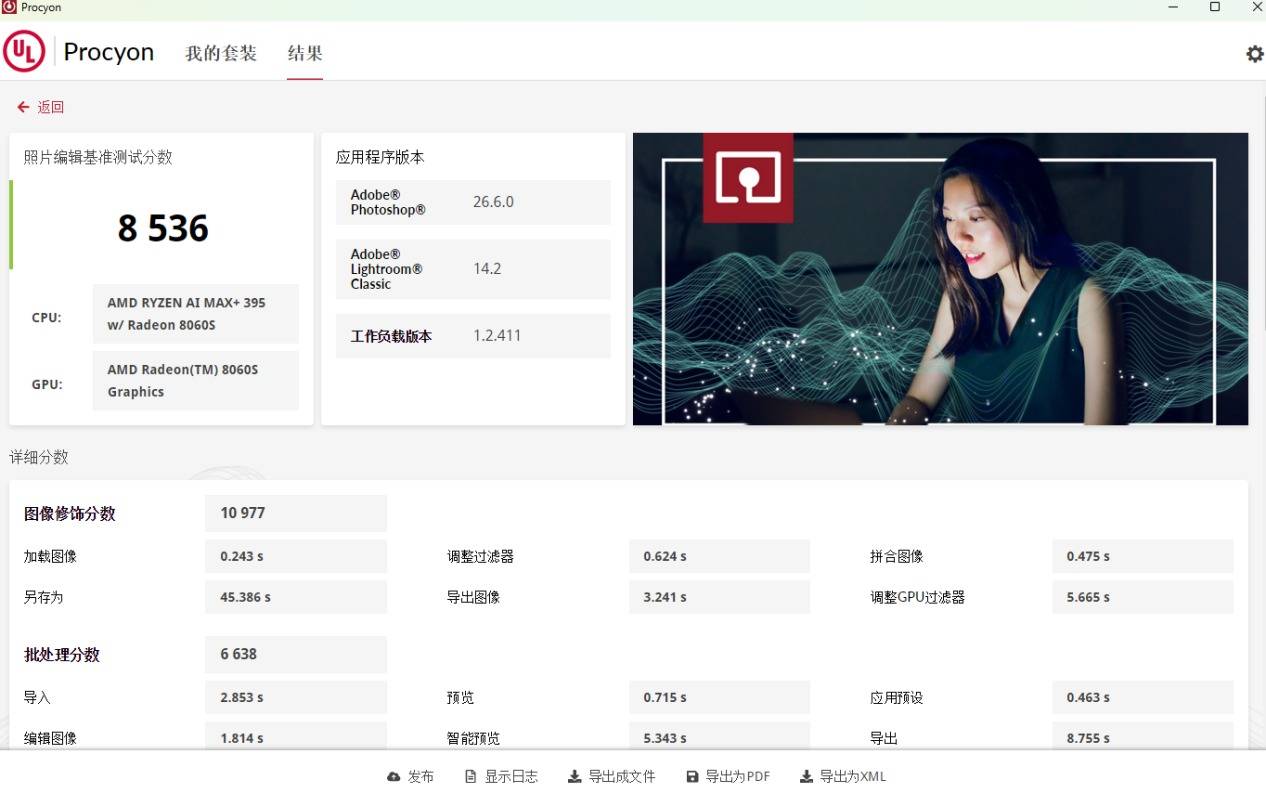This screenshot has width=1266, height=793.
Task: Click the 图像修饰分数 value 10 977
Action: 295,513
